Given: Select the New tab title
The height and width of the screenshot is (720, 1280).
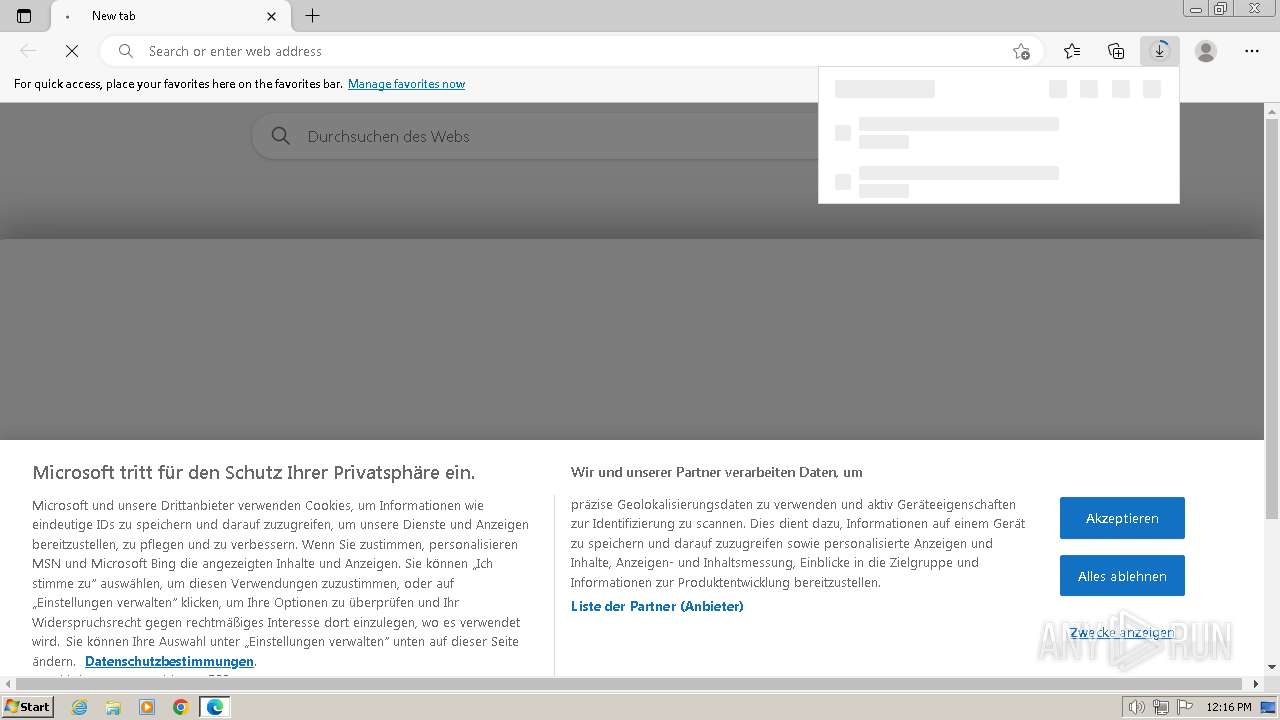Looking at the screenshot, I should [x=113, y=16].
